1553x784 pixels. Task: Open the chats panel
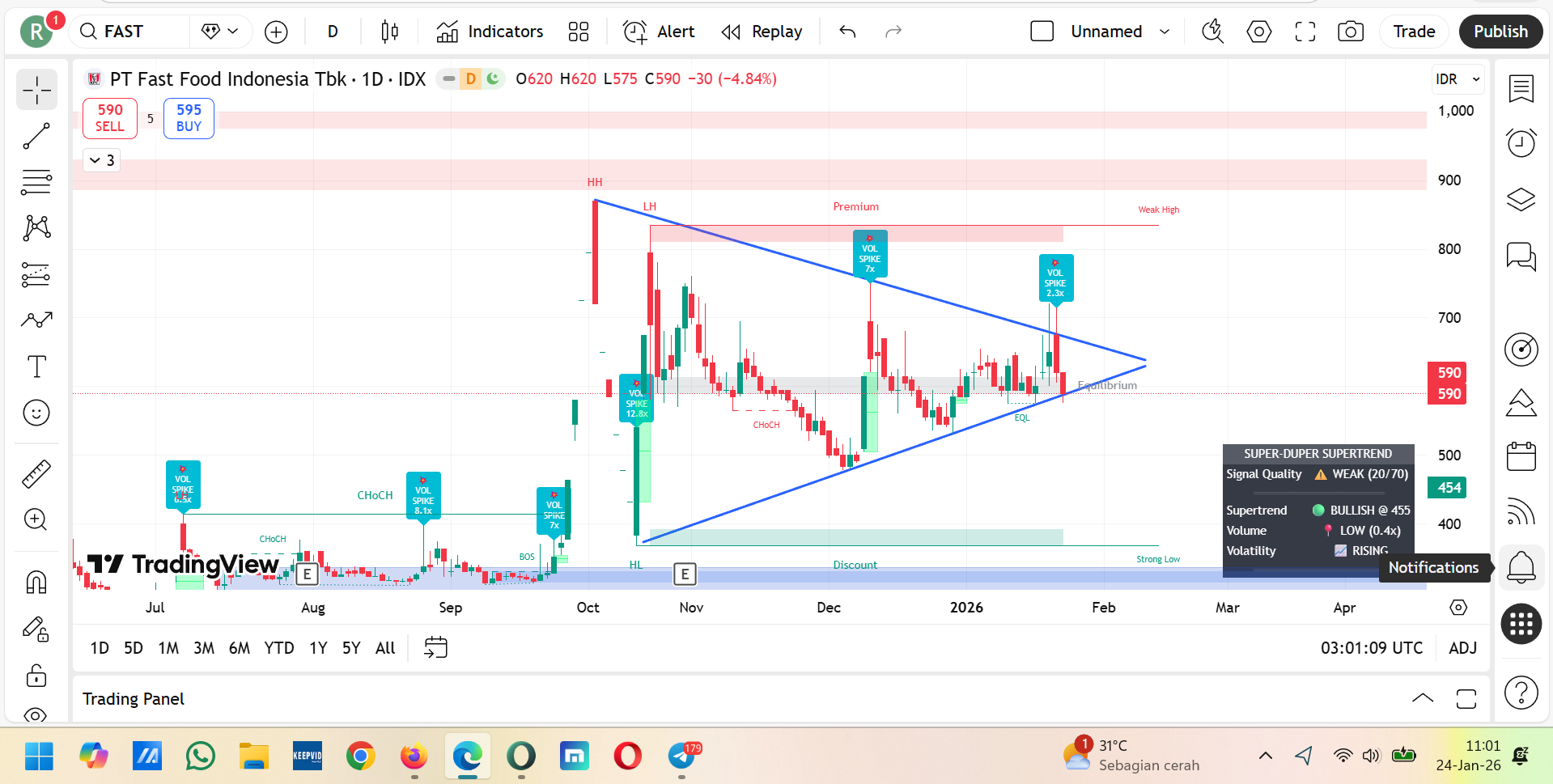(x=1521, y=256)
